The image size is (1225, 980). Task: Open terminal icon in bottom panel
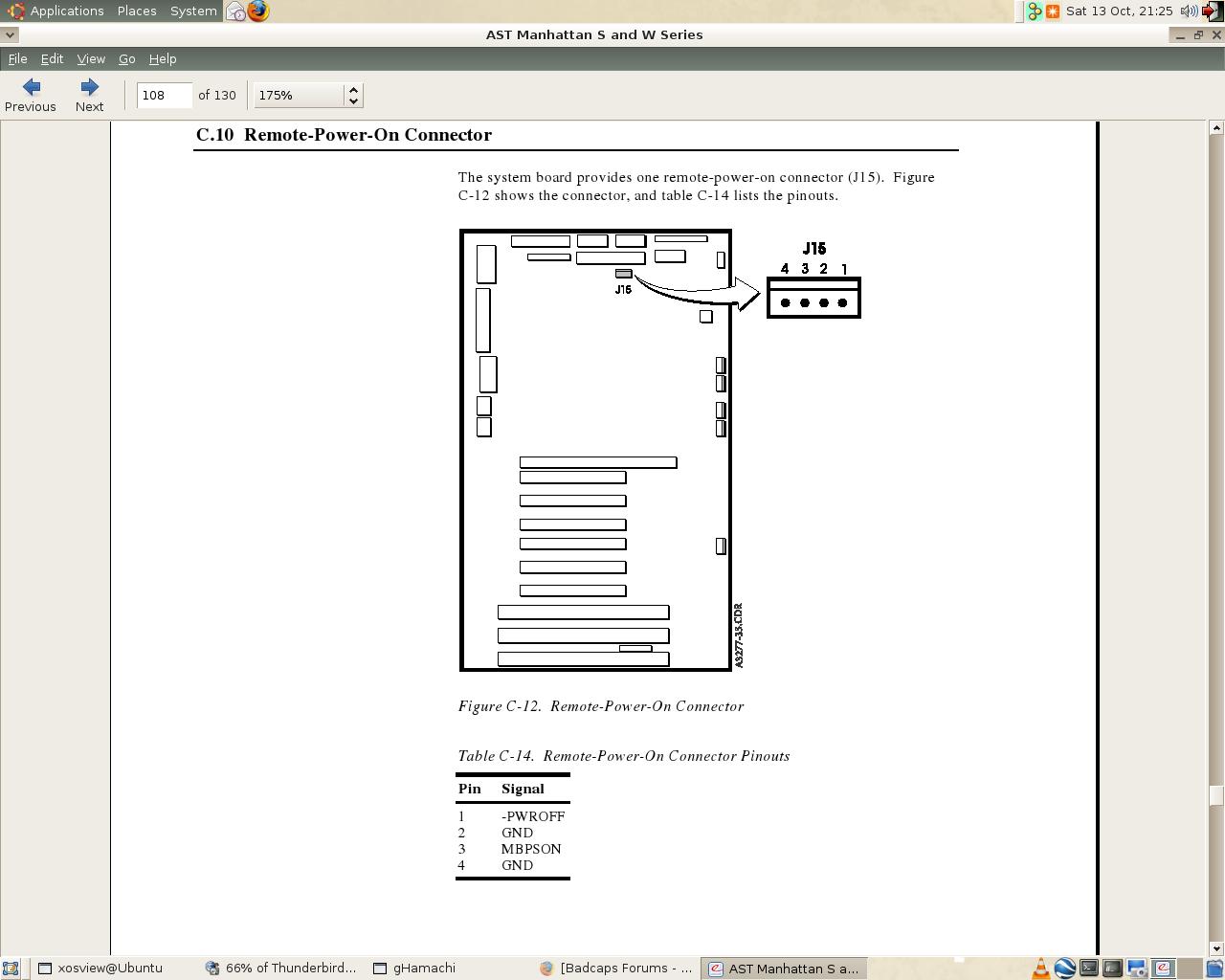(x=1089, y=969)
